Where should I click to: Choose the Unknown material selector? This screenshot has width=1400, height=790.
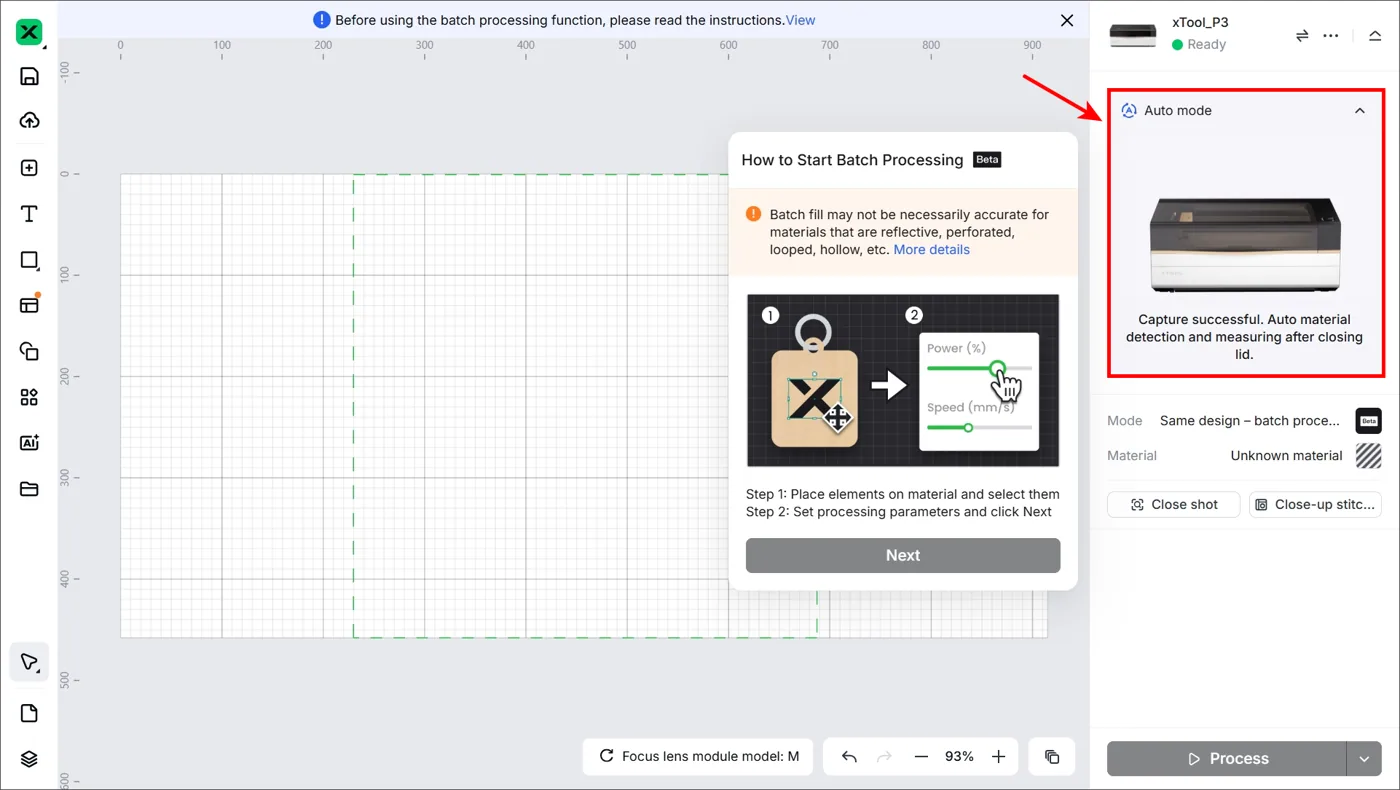tap(1306, 456)
